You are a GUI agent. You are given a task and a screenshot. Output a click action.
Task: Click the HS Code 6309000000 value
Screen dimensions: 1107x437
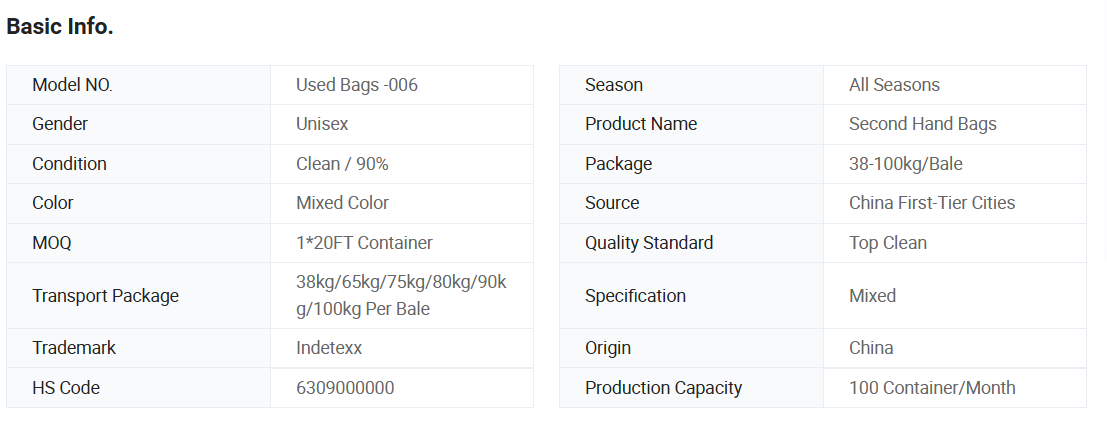coord(345,388)
